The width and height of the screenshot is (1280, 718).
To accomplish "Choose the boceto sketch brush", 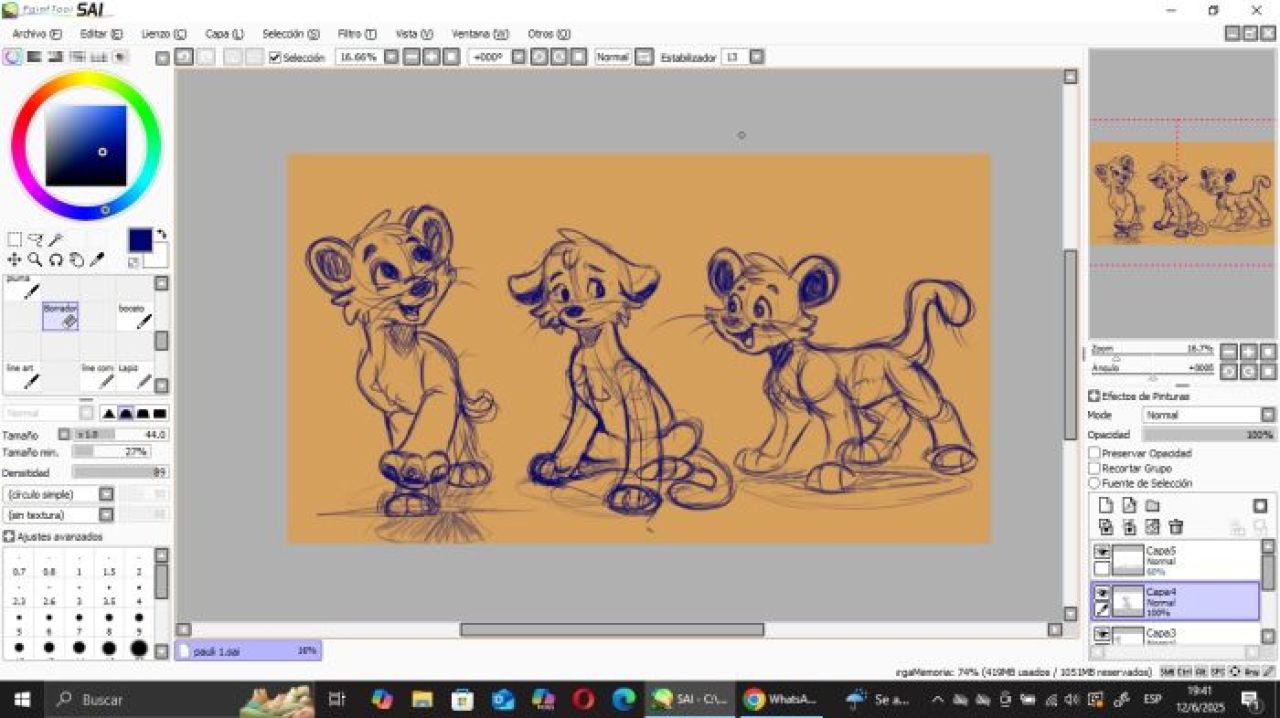I will [x=136, y=316].
